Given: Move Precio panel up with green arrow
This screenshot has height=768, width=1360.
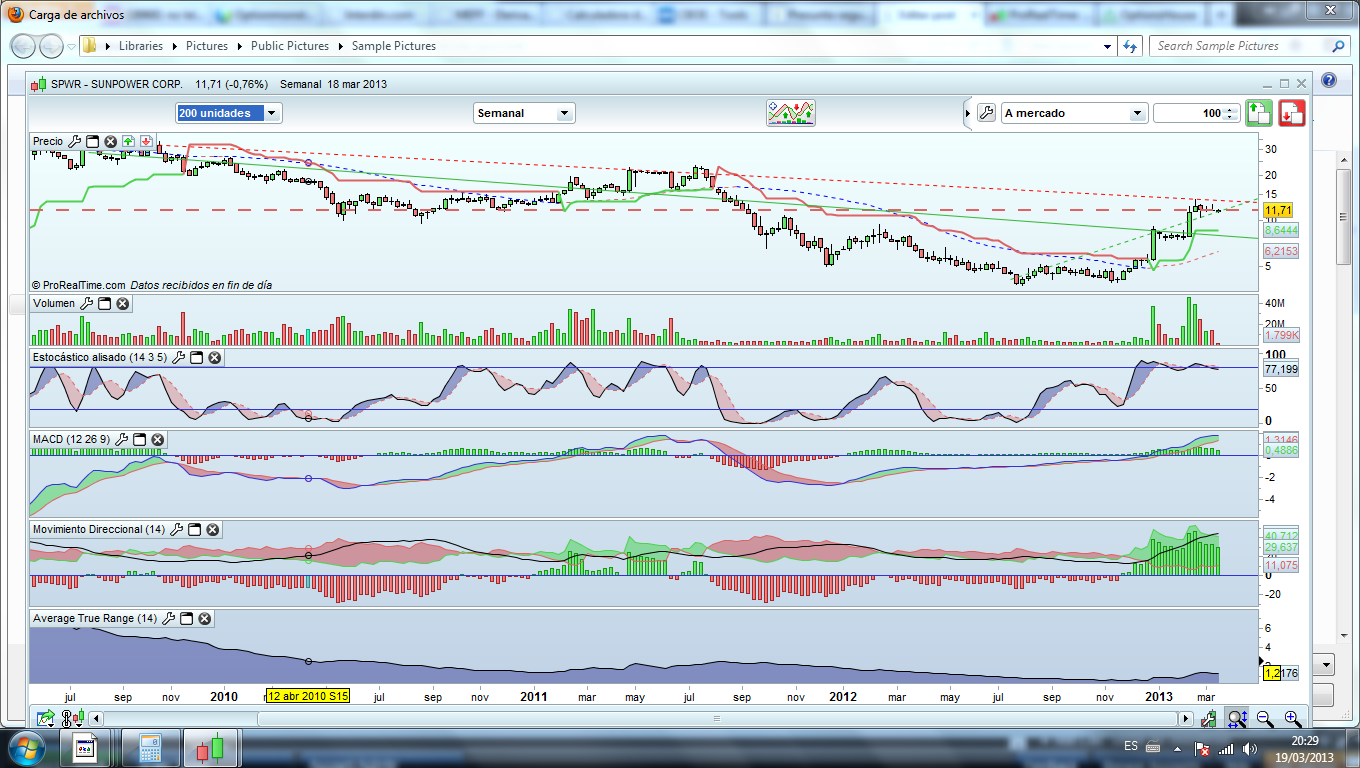Looking at the screenshot, I should (x=128, y=141).
